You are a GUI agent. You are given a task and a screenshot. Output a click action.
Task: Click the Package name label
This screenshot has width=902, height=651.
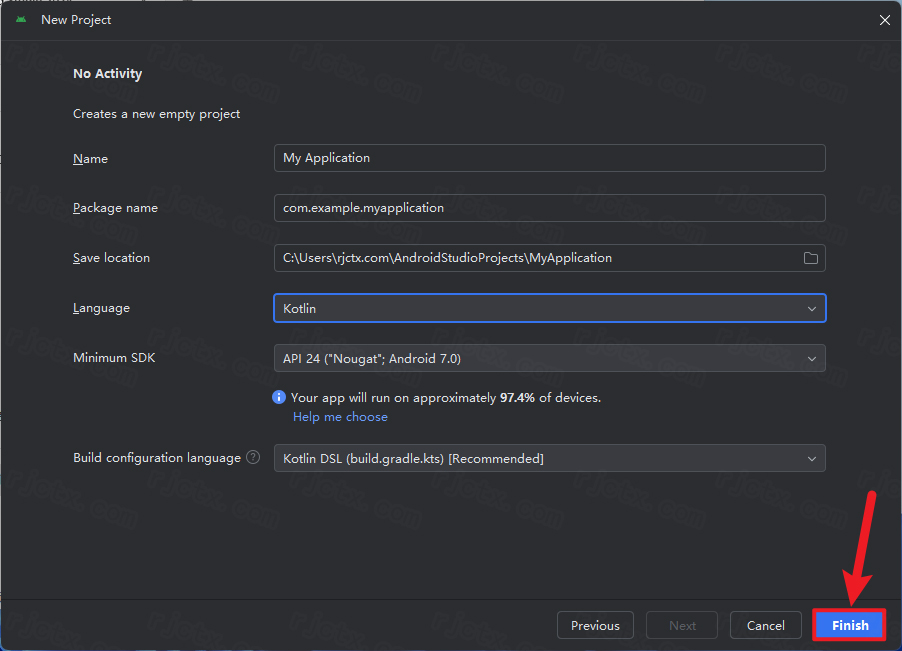click(115, 208)
